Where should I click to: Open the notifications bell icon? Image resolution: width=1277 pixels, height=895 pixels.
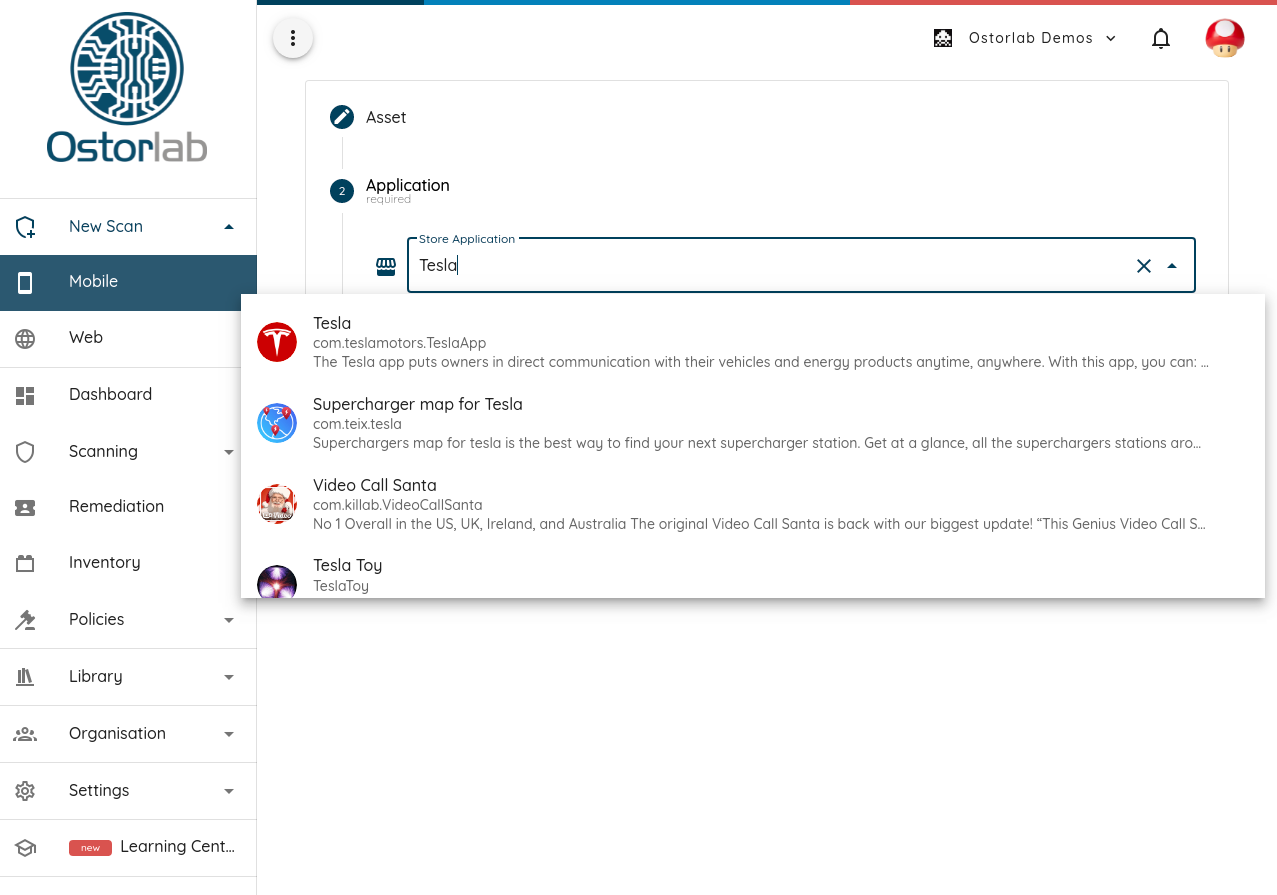1160,37
